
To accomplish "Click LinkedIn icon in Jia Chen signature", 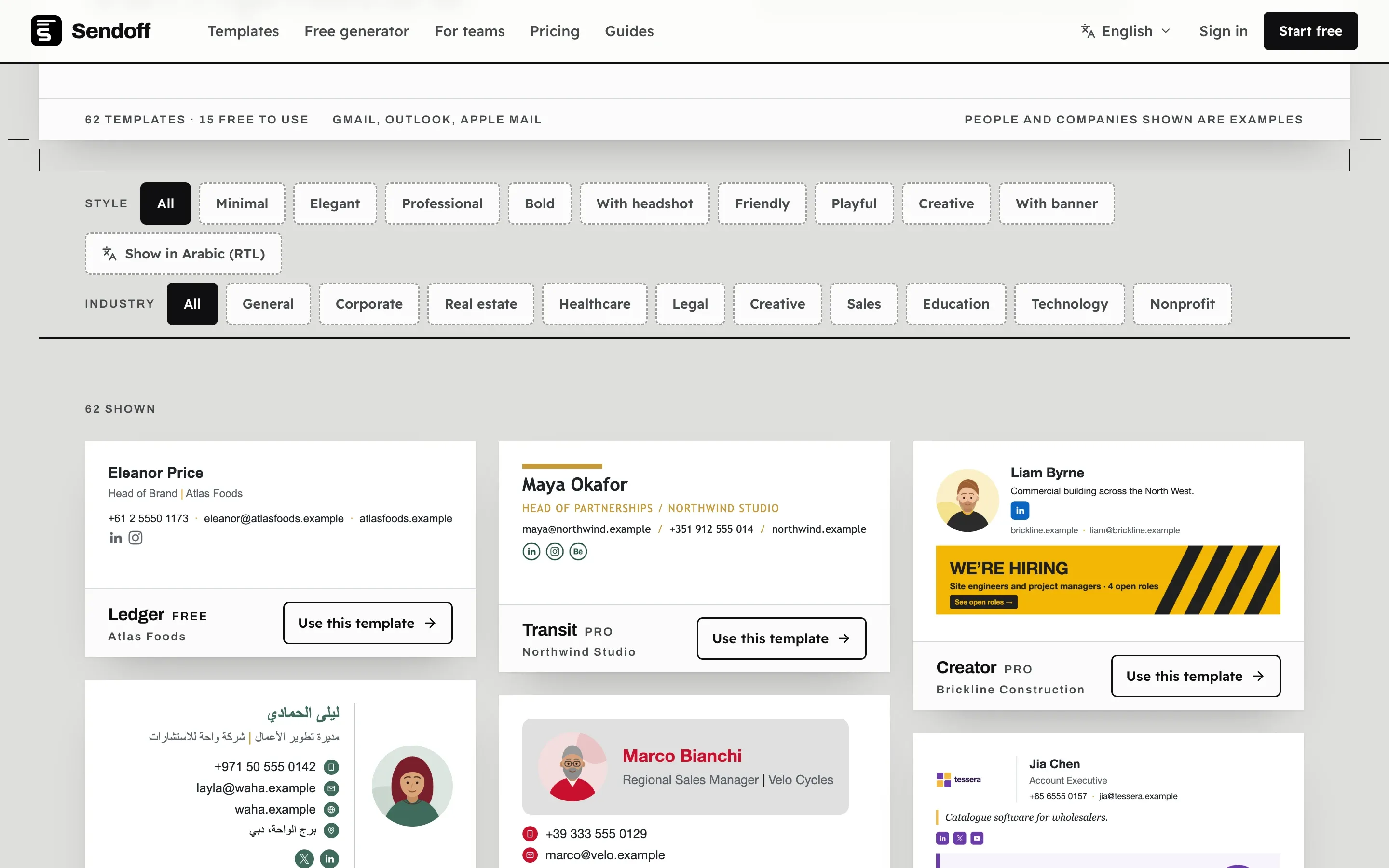I will click(x=942, y=838).
